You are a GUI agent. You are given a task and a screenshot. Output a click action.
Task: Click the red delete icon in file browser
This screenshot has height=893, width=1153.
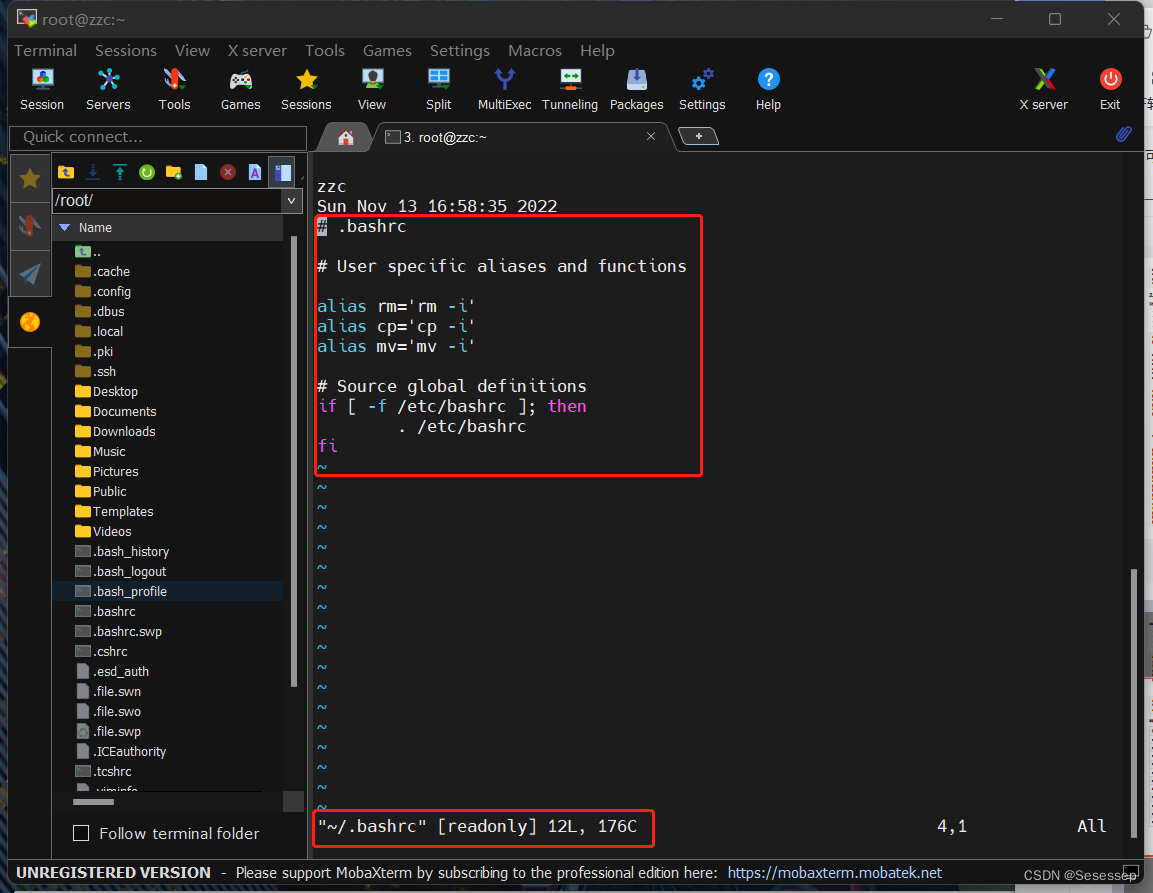[228, 172]
